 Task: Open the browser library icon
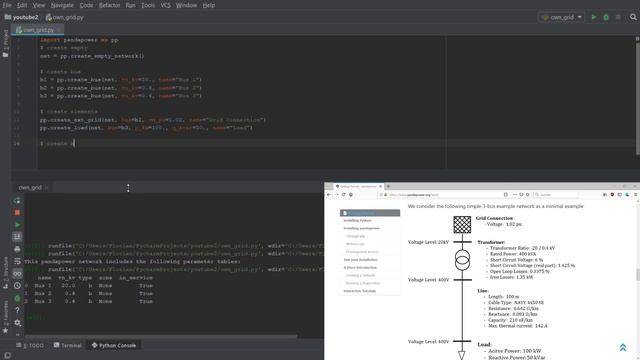(x=605, y=195)
